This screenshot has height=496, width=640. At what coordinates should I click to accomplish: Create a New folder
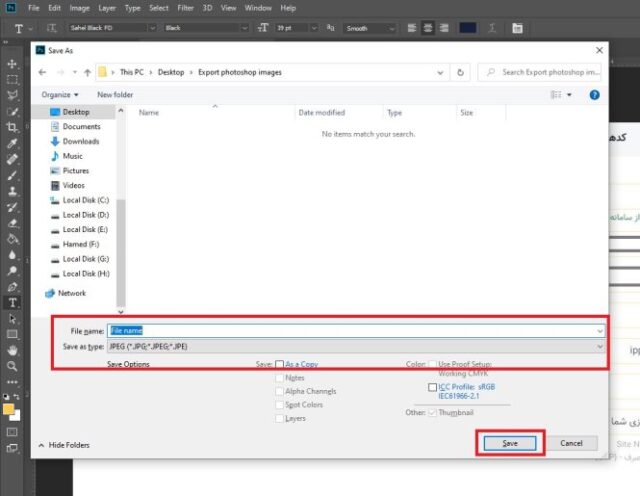tap(115, 95)
